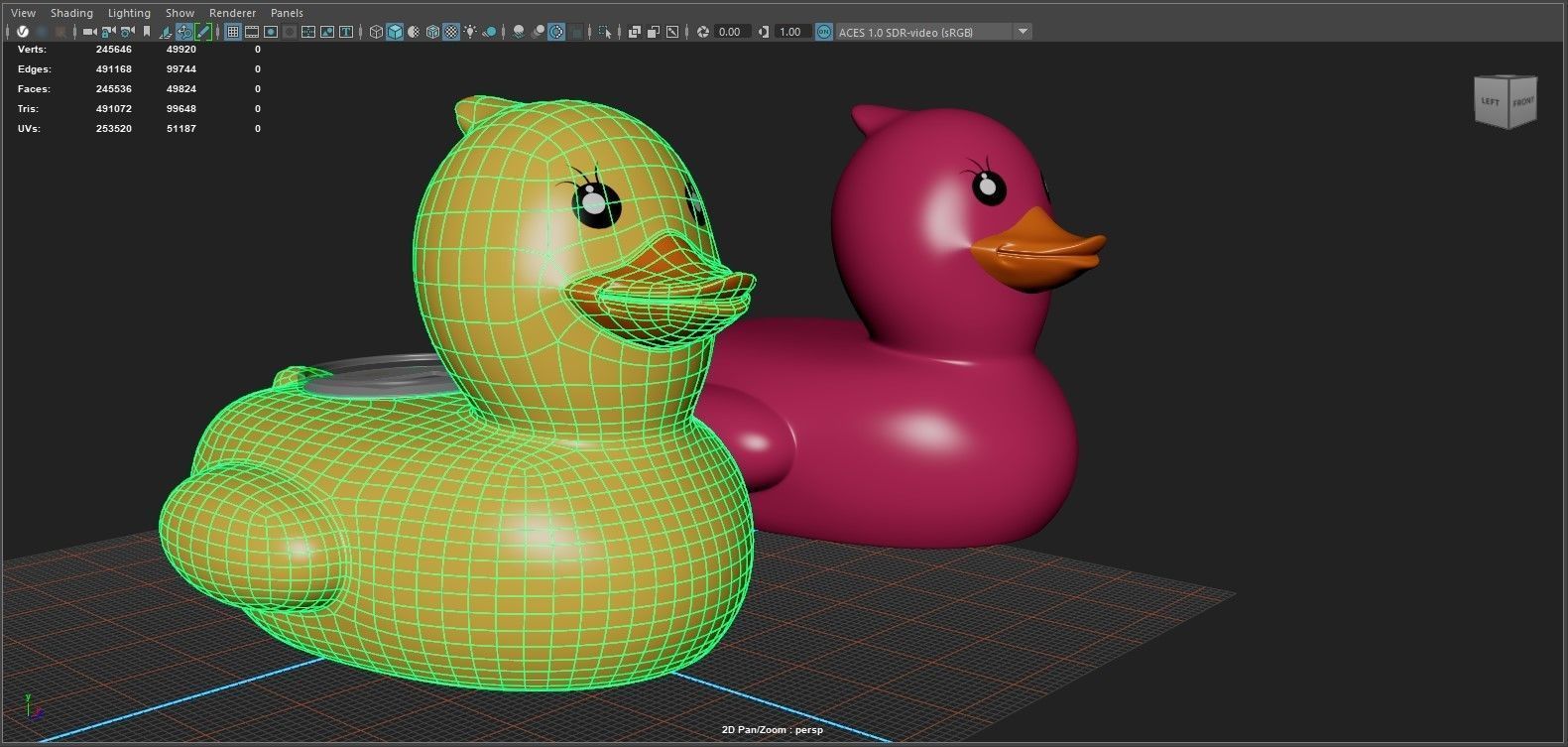This screenshot has height=747, width=1568.
Task: Toggle the Resolution Gate icon
Action: [x=271, y=32]
